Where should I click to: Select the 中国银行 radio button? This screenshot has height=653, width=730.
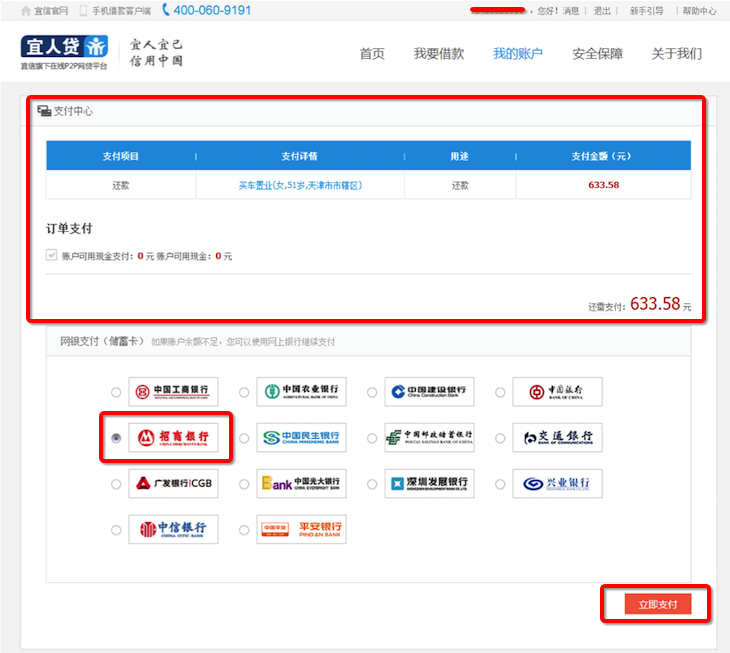point(500,392)
